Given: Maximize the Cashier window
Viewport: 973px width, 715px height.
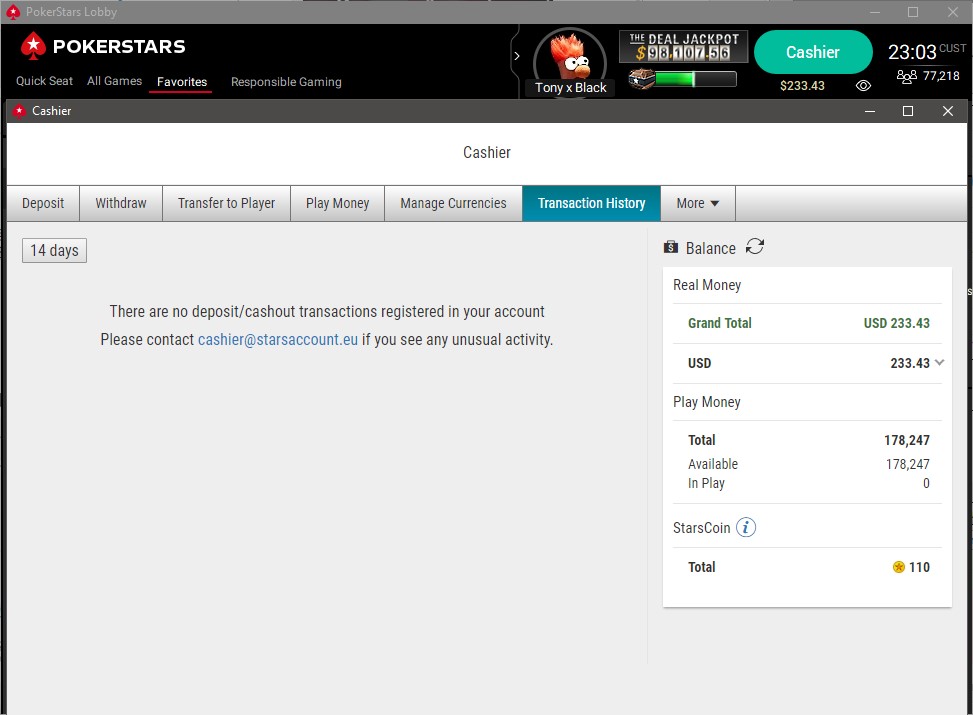Looking at the screenshot, I should pos(908,111).
